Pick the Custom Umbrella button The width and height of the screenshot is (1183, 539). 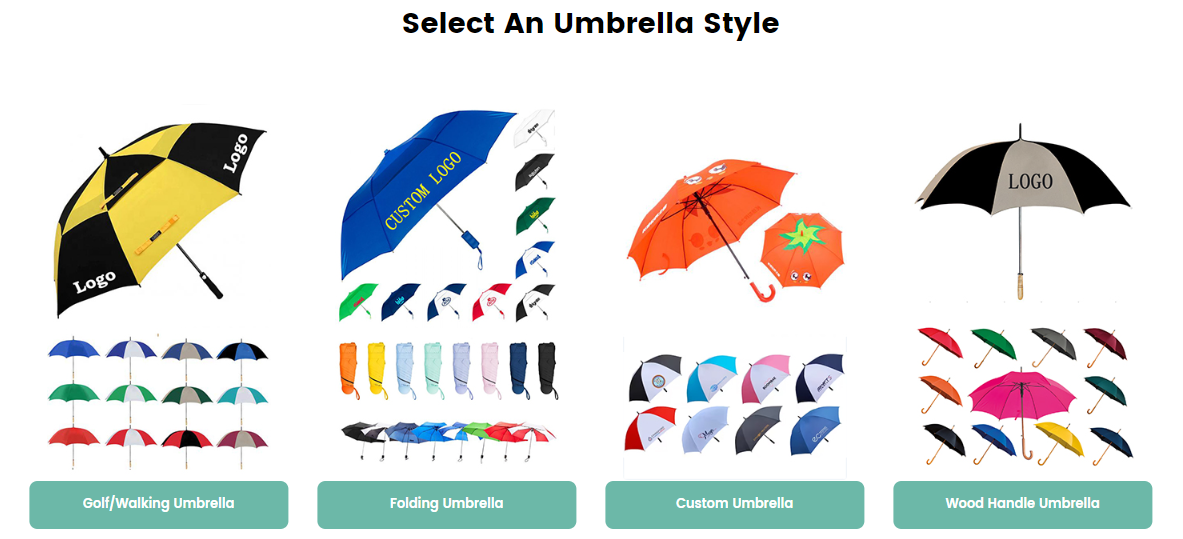point(734,504)
